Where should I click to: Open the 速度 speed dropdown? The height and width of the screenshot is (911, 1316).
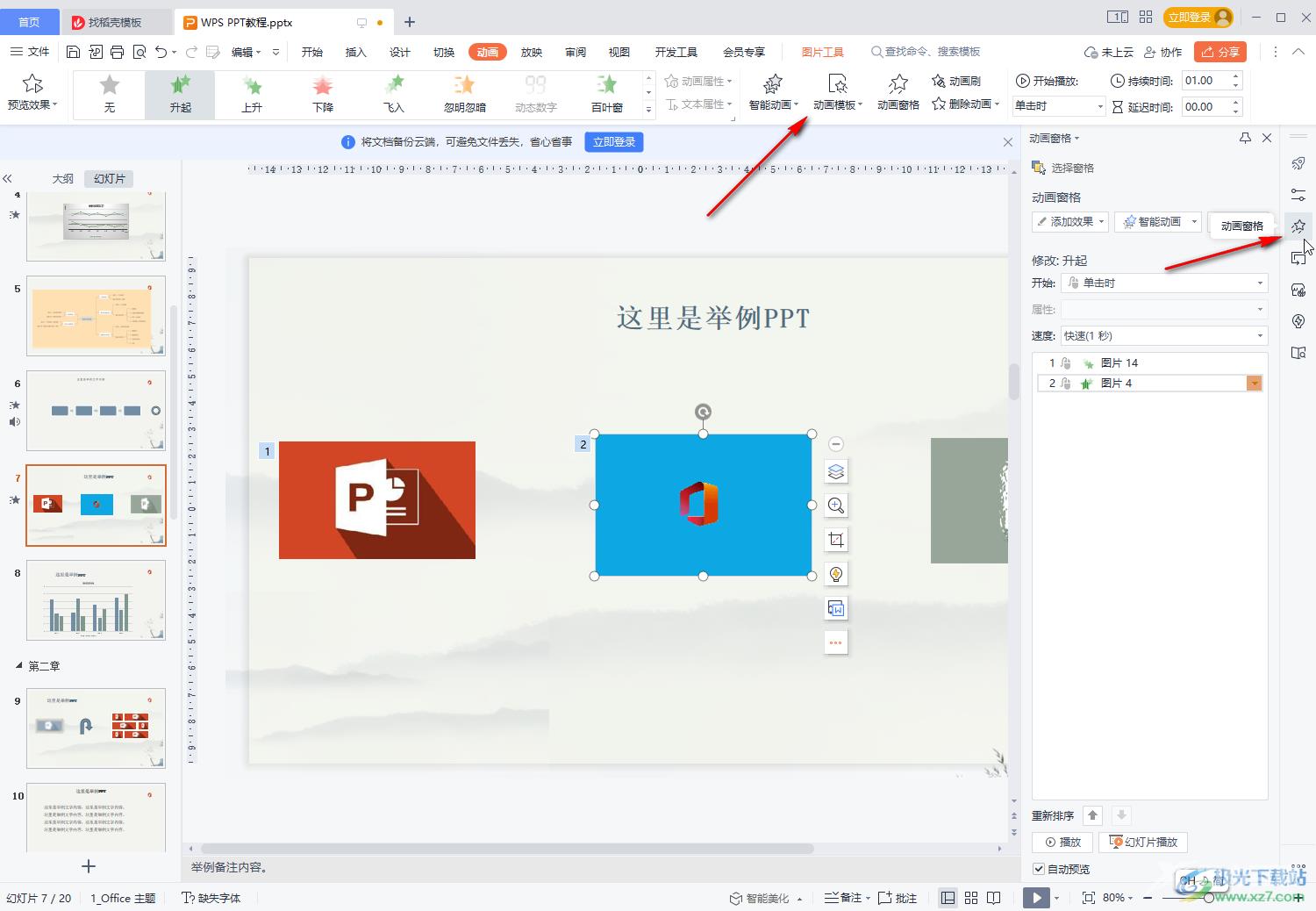coord(1164,335)
